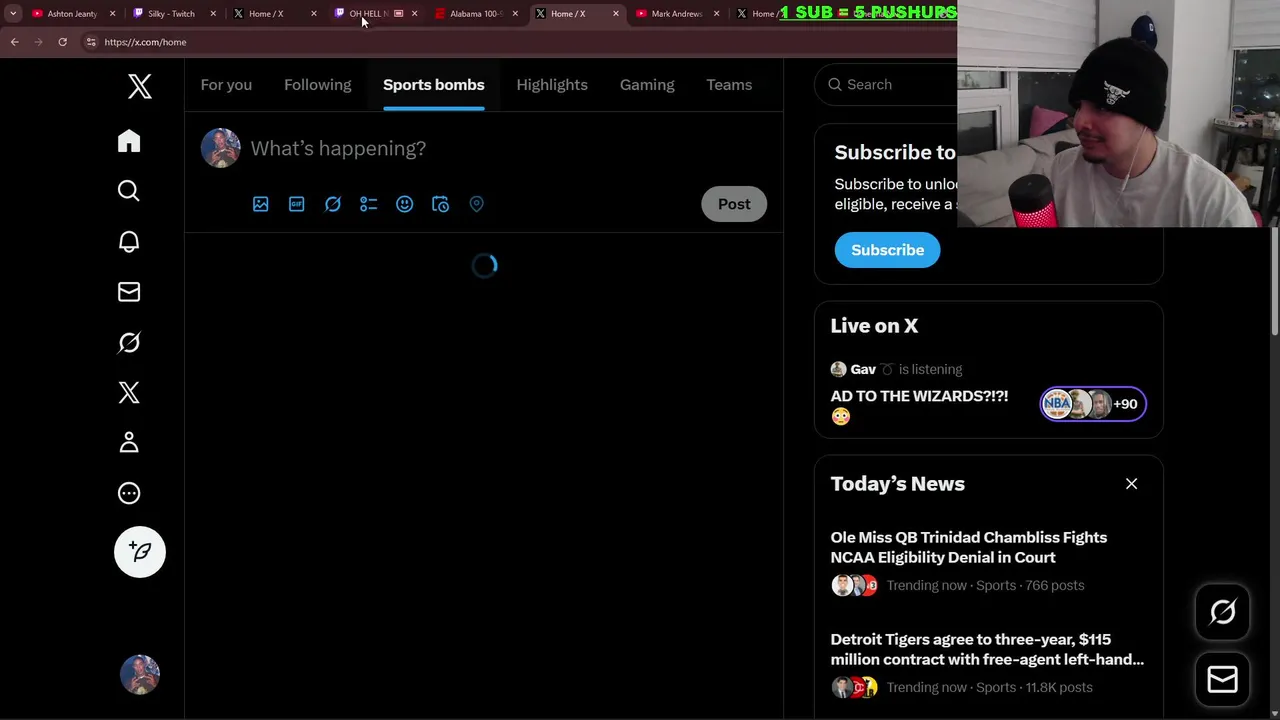The height and width of the screenshot is (720, 1280).
Task: Click Gav host name in Live on X
Action: point(863,369)
